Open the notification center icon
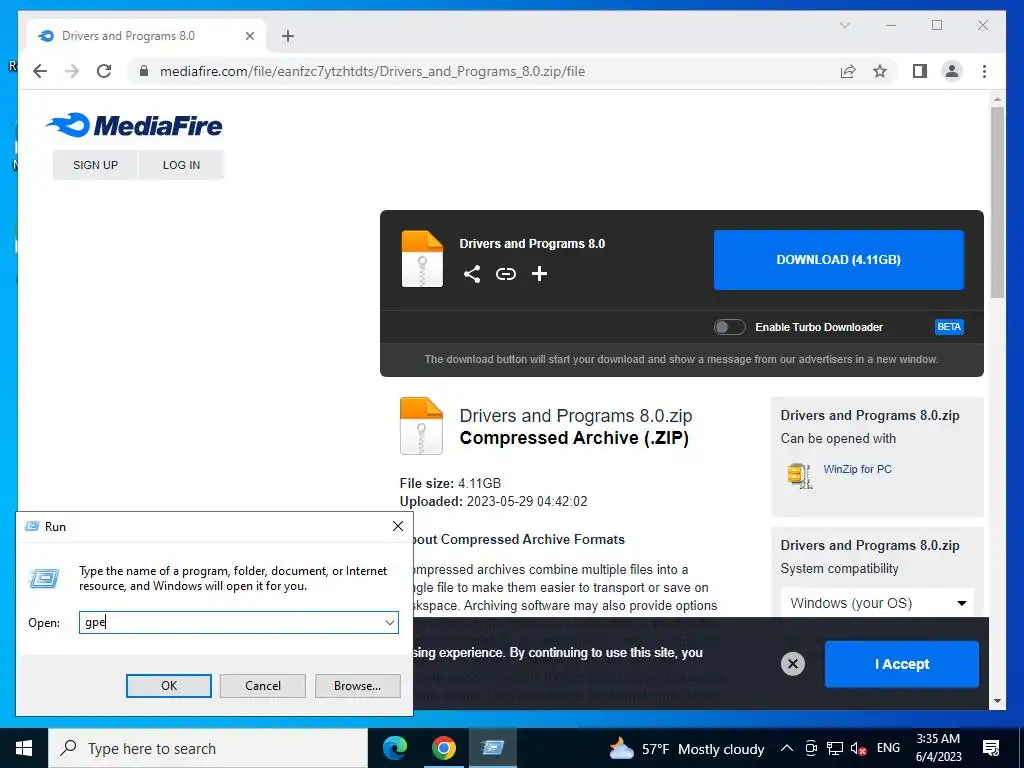Image resolution: width=1024 pixels, height=768 pixels. tap(991, 748)
